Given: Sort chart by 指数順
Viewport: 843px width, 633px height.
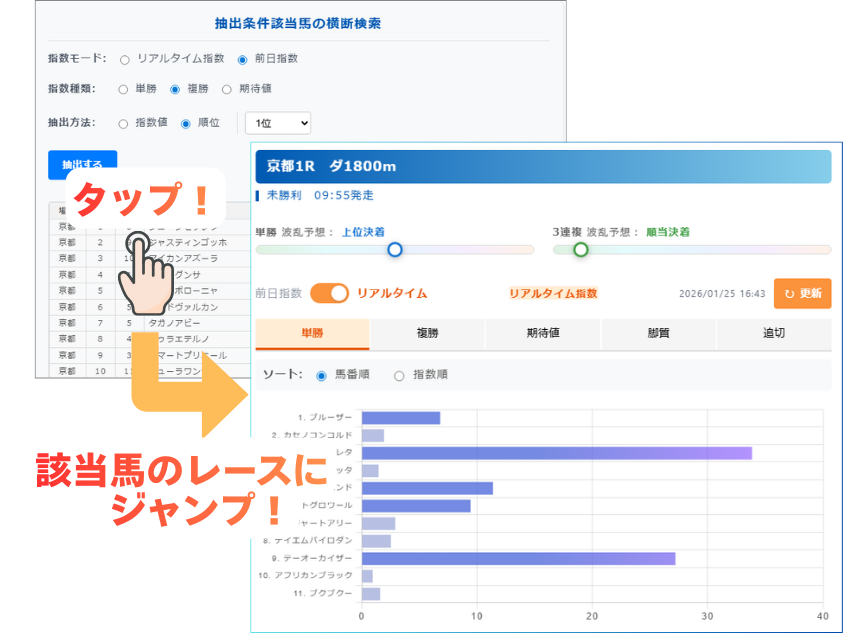Looking at the screenshot, I should [399, 376].
